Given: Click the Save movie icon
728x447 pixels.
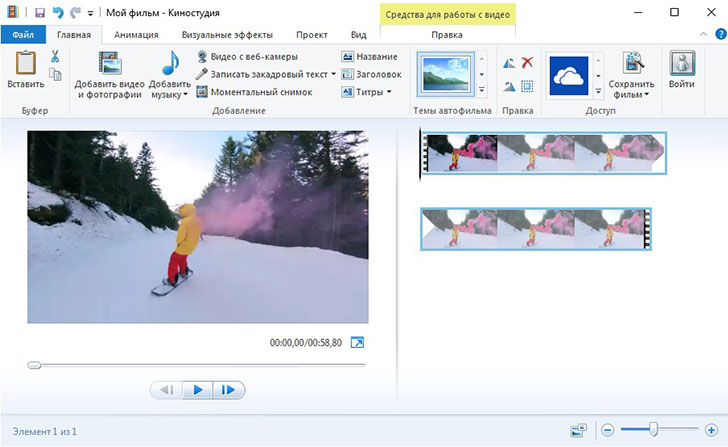Looking at the screenshot, I should pos(631,65).
